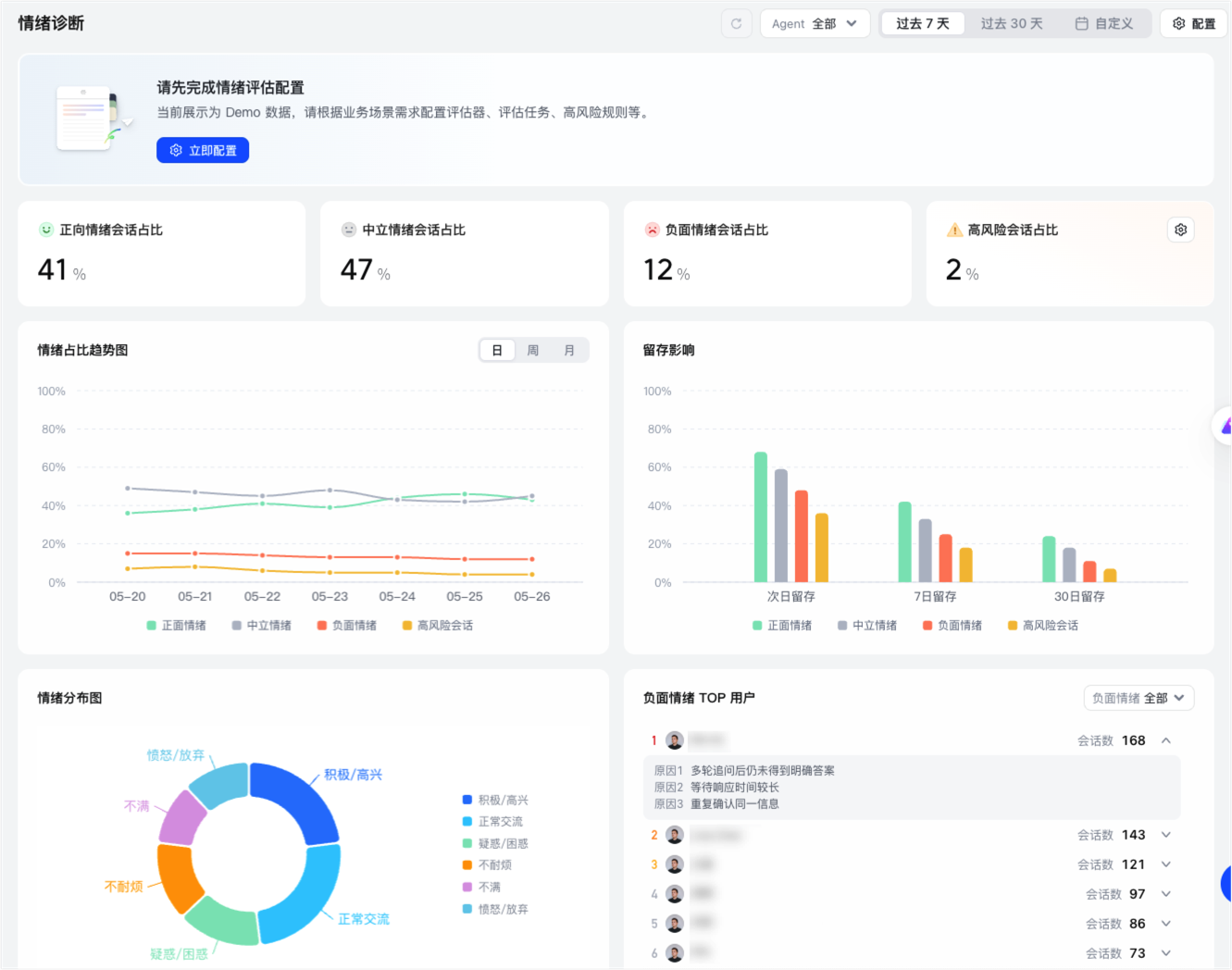The height and width of the screenshot is (970, 1232).
Task: Click the negative emotion face icon
Action: pyautogui.click(x=652, y=230)
